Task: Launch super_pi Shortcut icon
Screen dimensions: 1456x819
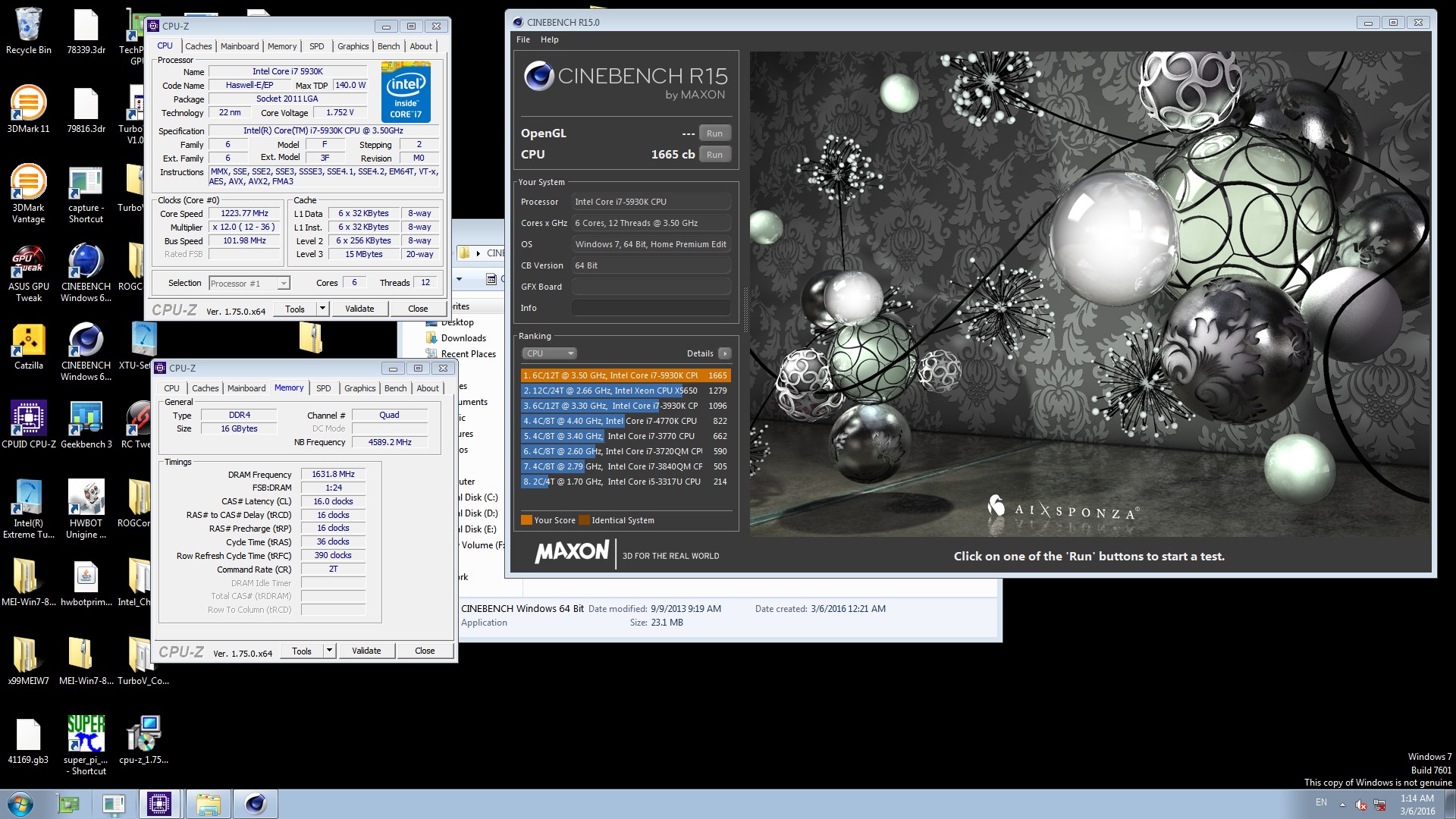Action: tap(86, 745)
